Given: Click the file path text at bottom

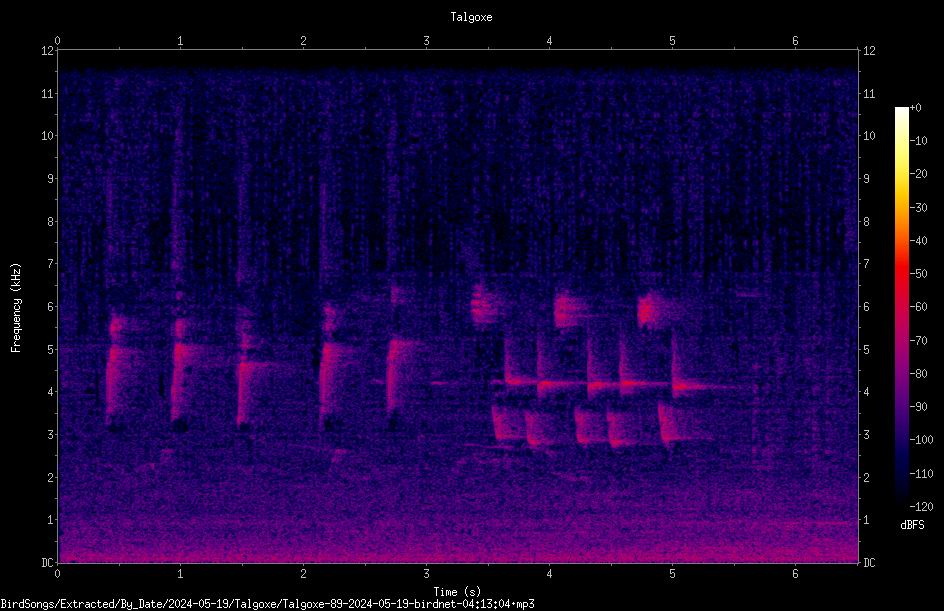Looking at the screenshot, I should click(x=267, y=604).
